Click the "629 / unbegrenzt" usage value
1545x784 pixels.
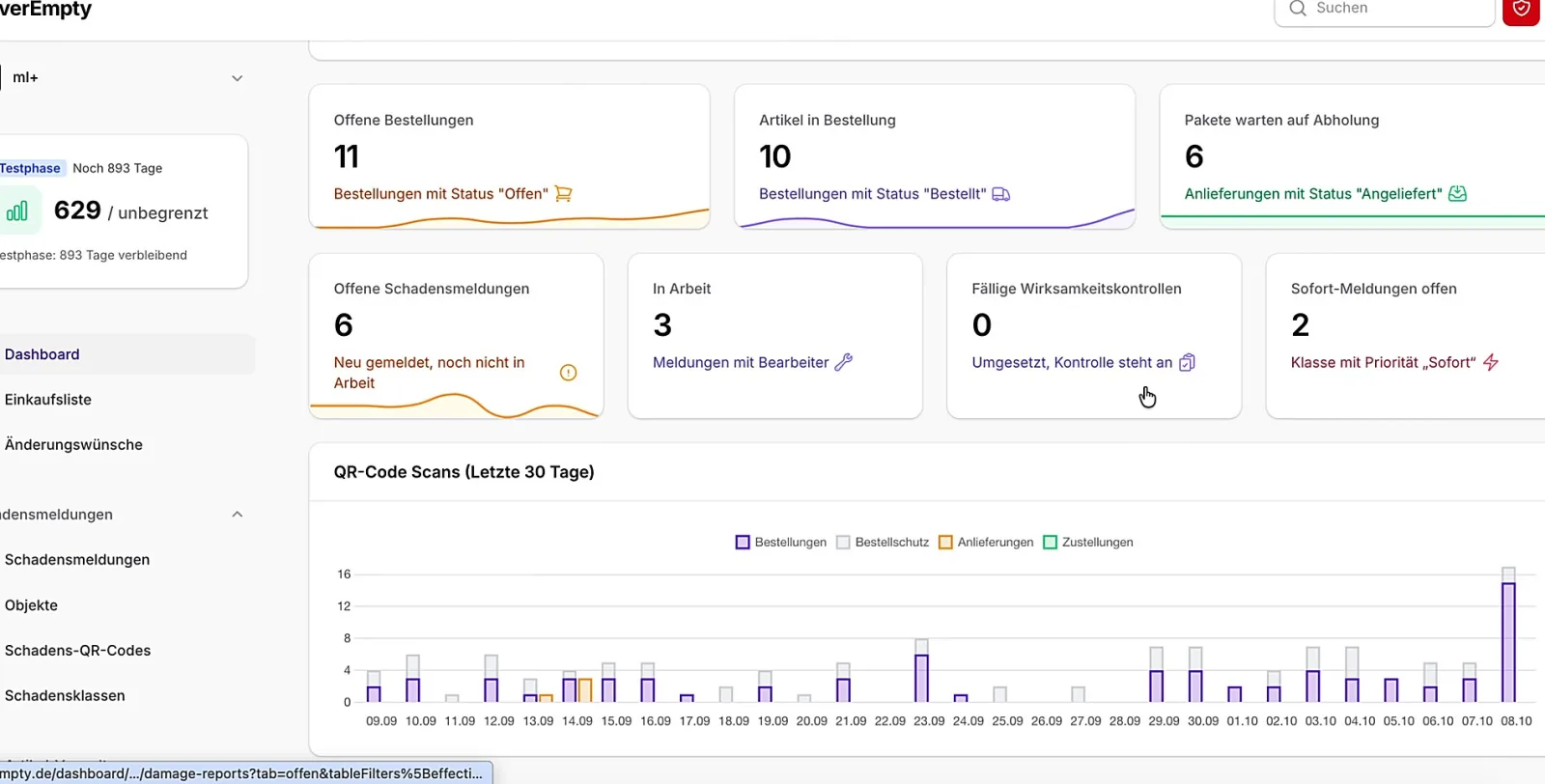click(x=130, y=210)
